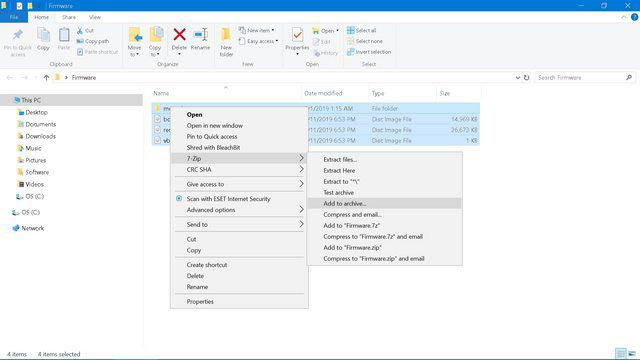This screenshot has height=360, width=640.
Task: Click the Forward navigation arrow
Action: coord(24,78)
